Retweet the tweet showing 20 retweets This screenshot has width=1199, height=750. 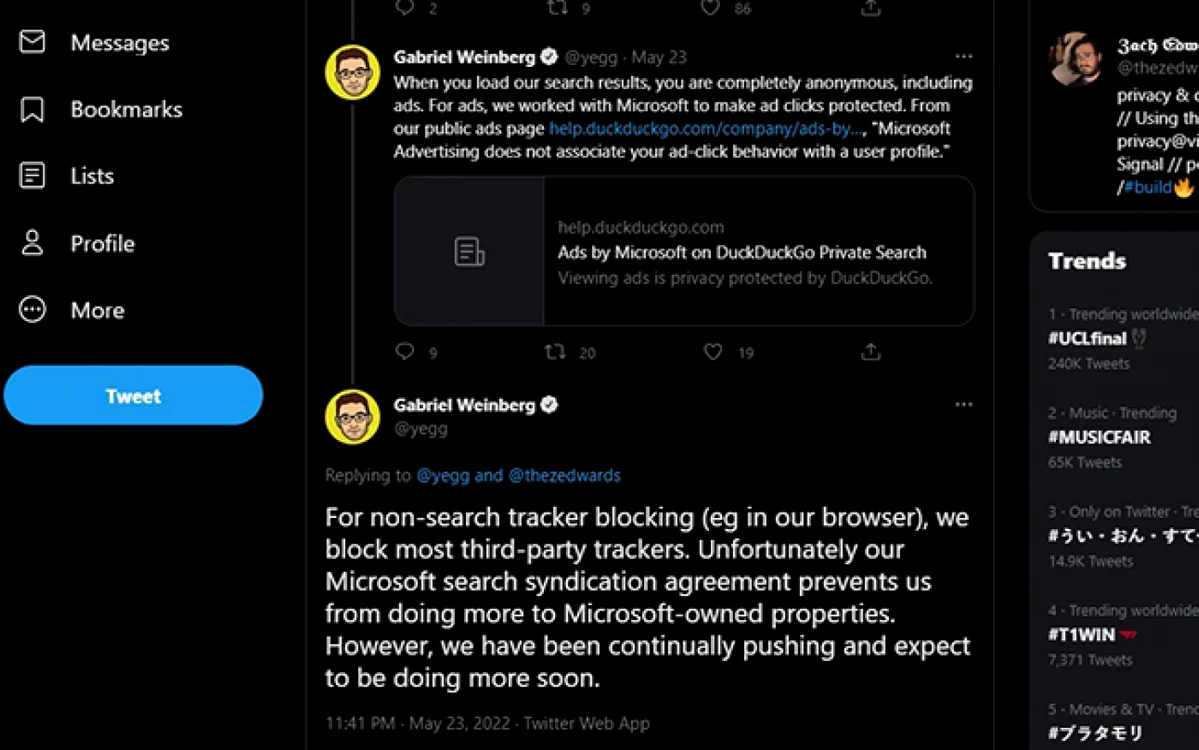point(555,352)
